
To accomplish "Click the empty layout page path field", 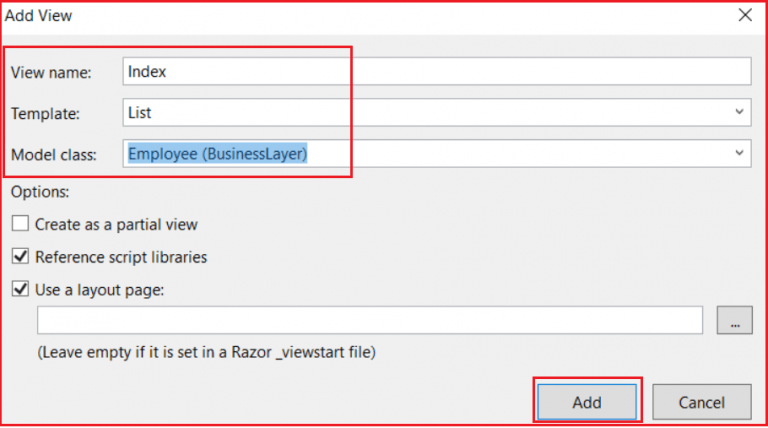I will 370,320.
